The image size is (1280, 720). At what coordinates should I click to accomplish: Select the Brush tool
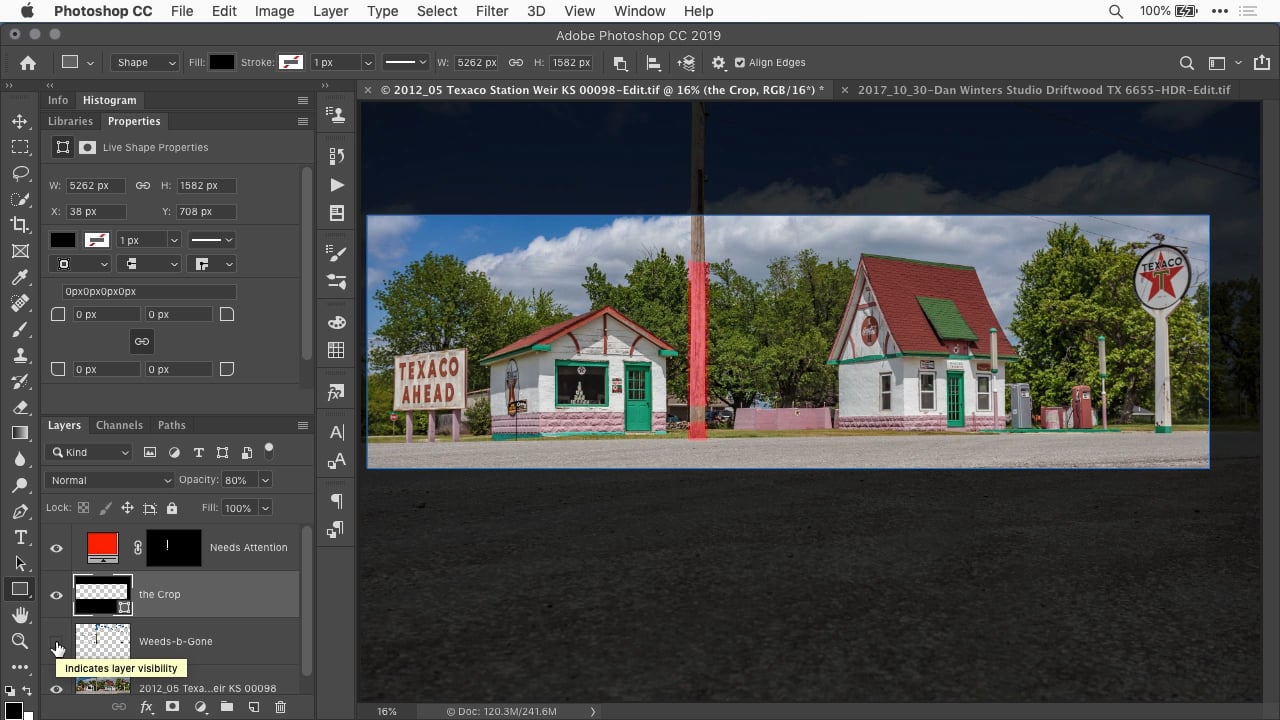[19, 329]
